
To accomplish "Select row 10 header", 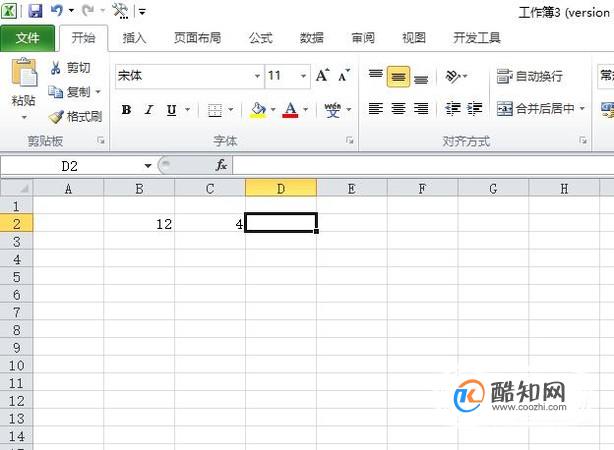I will (16, 365).
